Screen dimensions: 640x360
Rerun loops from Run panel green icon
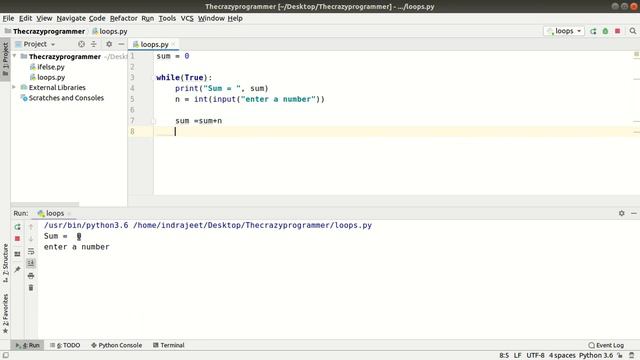18,227
